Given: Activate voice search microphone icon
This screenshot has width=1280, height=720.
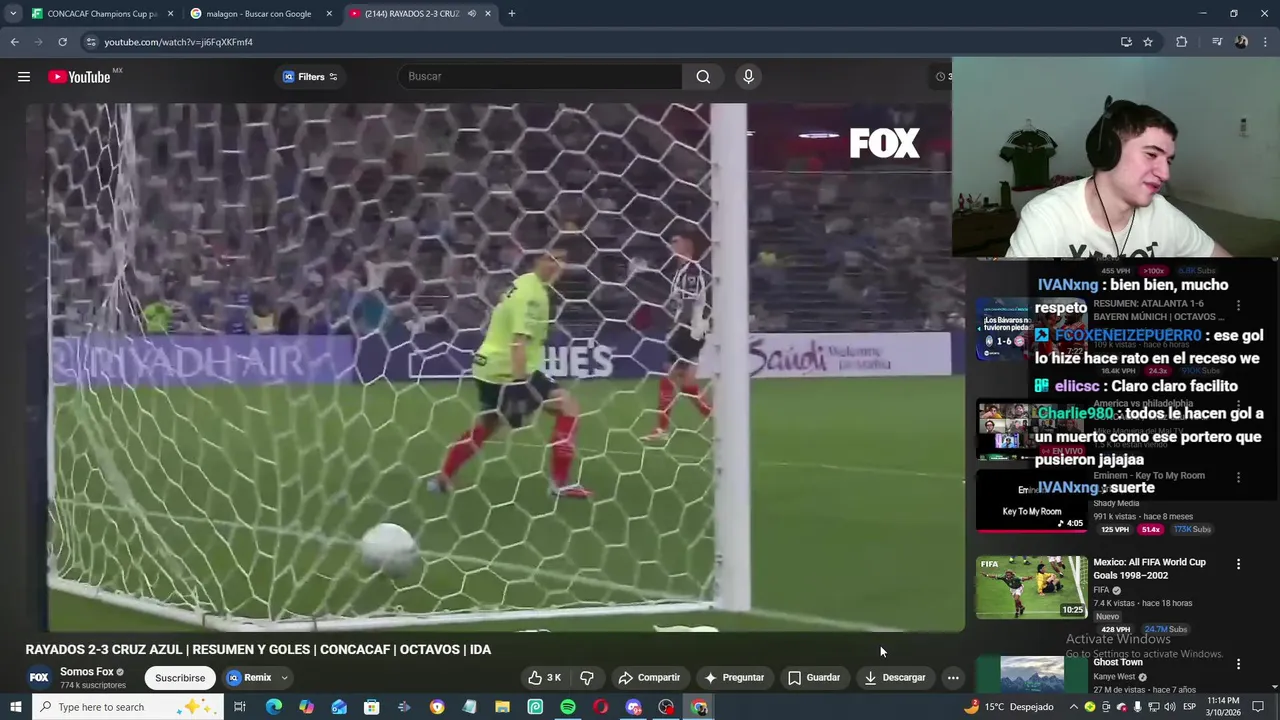Looking at the screenshot, I should point(748,77).
